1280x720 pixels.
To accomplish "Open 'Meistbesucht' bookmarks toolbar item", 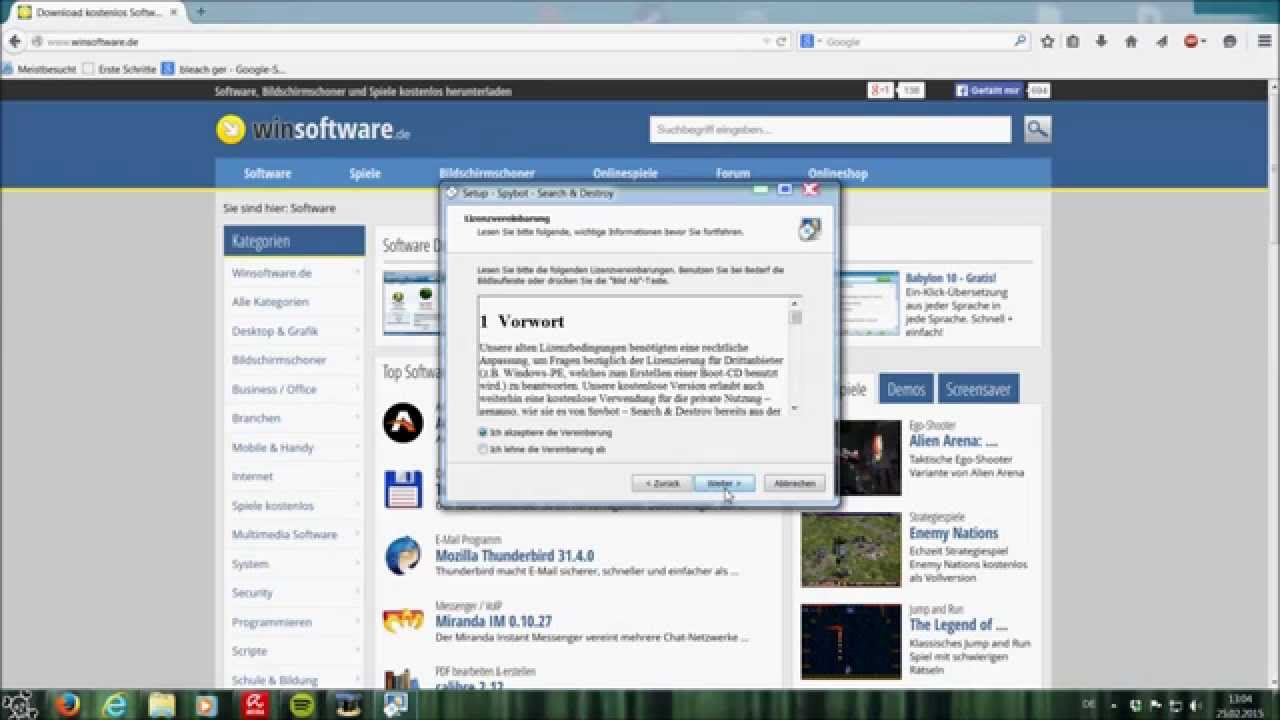I will 40,69.
